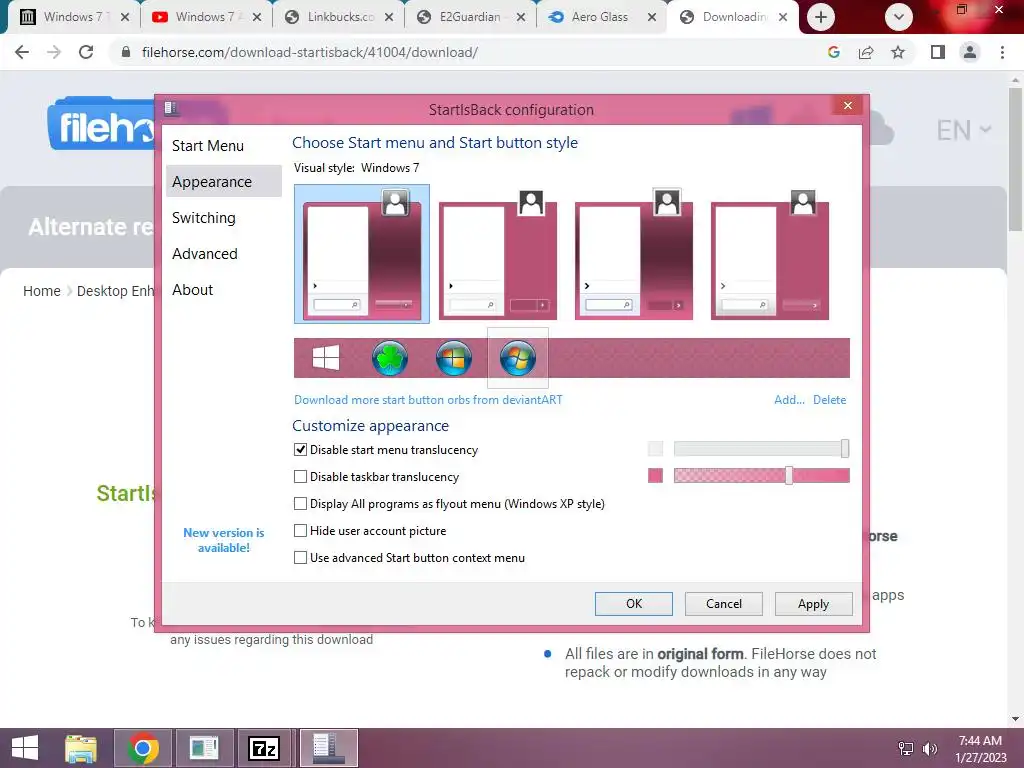Screen dimensions: 1024x768
Task: Click Apply to save appearance settings
Action: pyautogui.click(x=813, y=603)
